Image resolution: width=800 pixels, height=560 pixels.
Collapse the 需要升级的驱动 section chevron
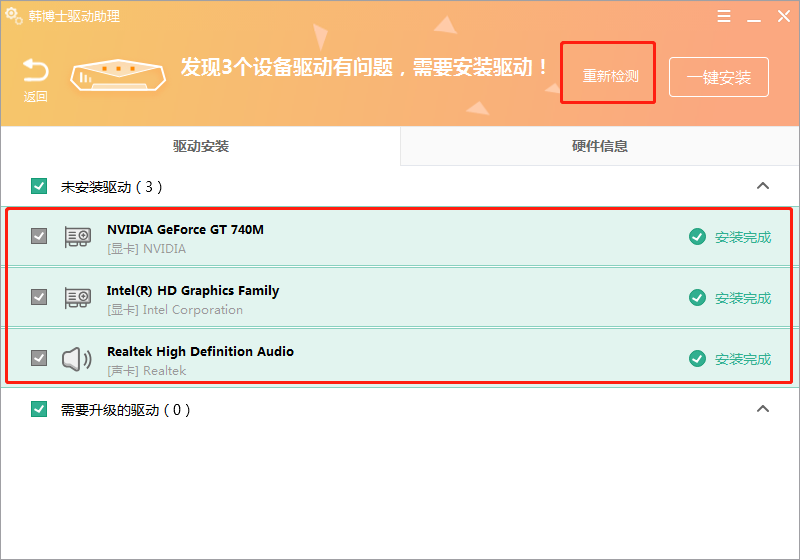(762, 409)
